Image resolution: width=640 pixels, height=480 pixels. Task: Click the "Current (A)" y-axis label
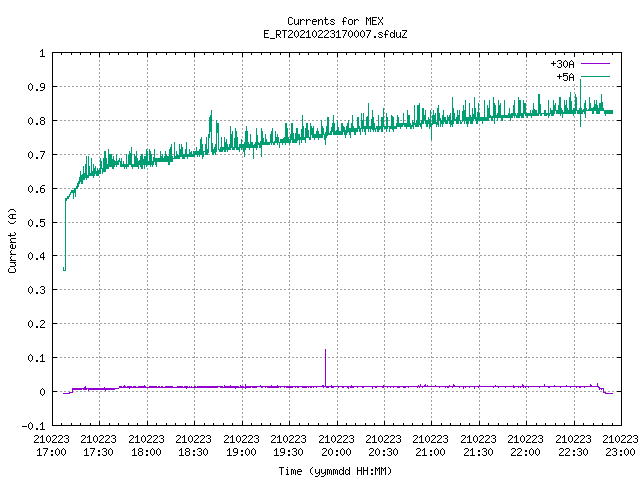(12, 240)
